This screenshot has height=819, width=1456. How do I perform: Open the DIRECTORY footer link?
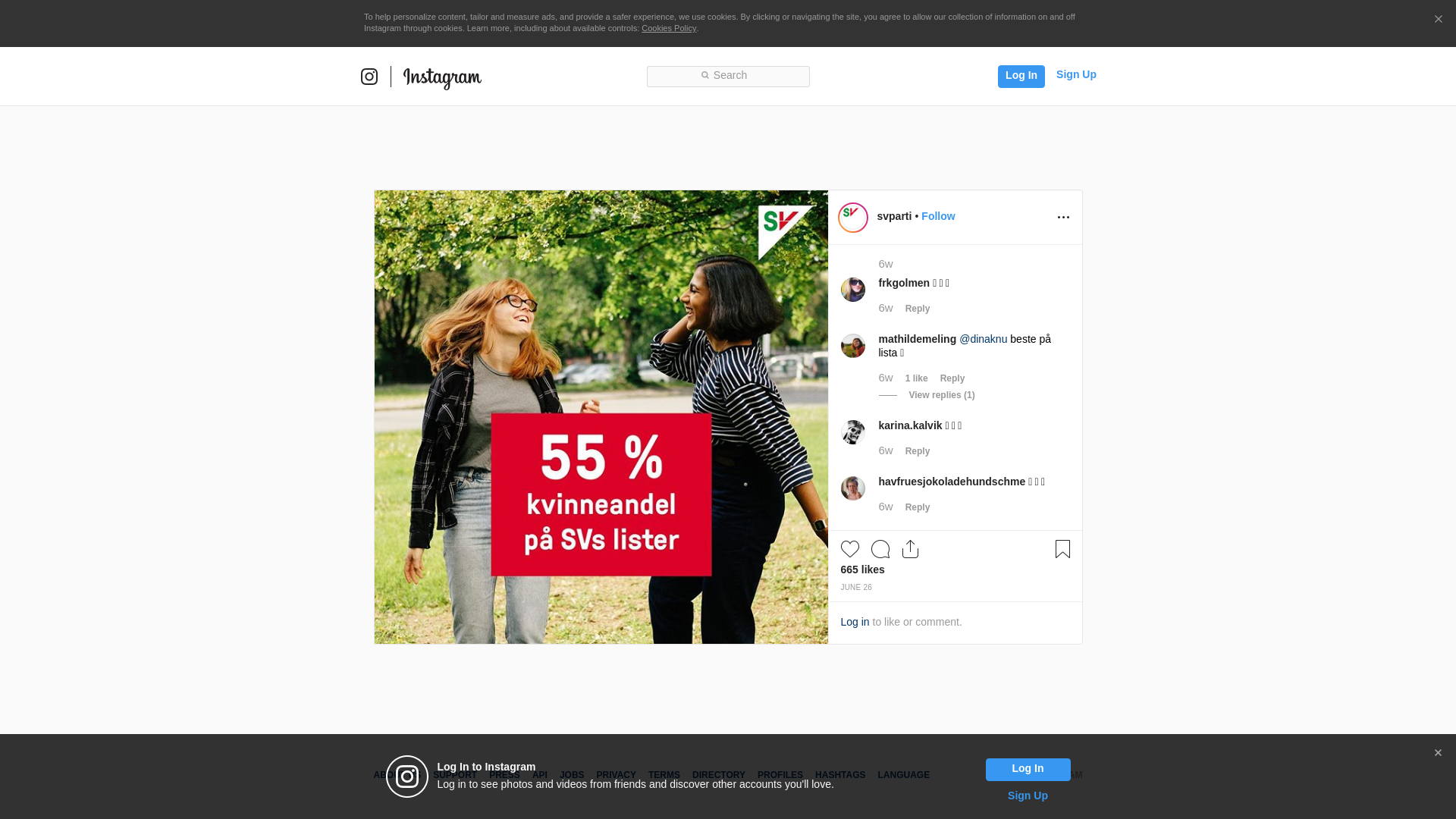click(x=719, y=775)
